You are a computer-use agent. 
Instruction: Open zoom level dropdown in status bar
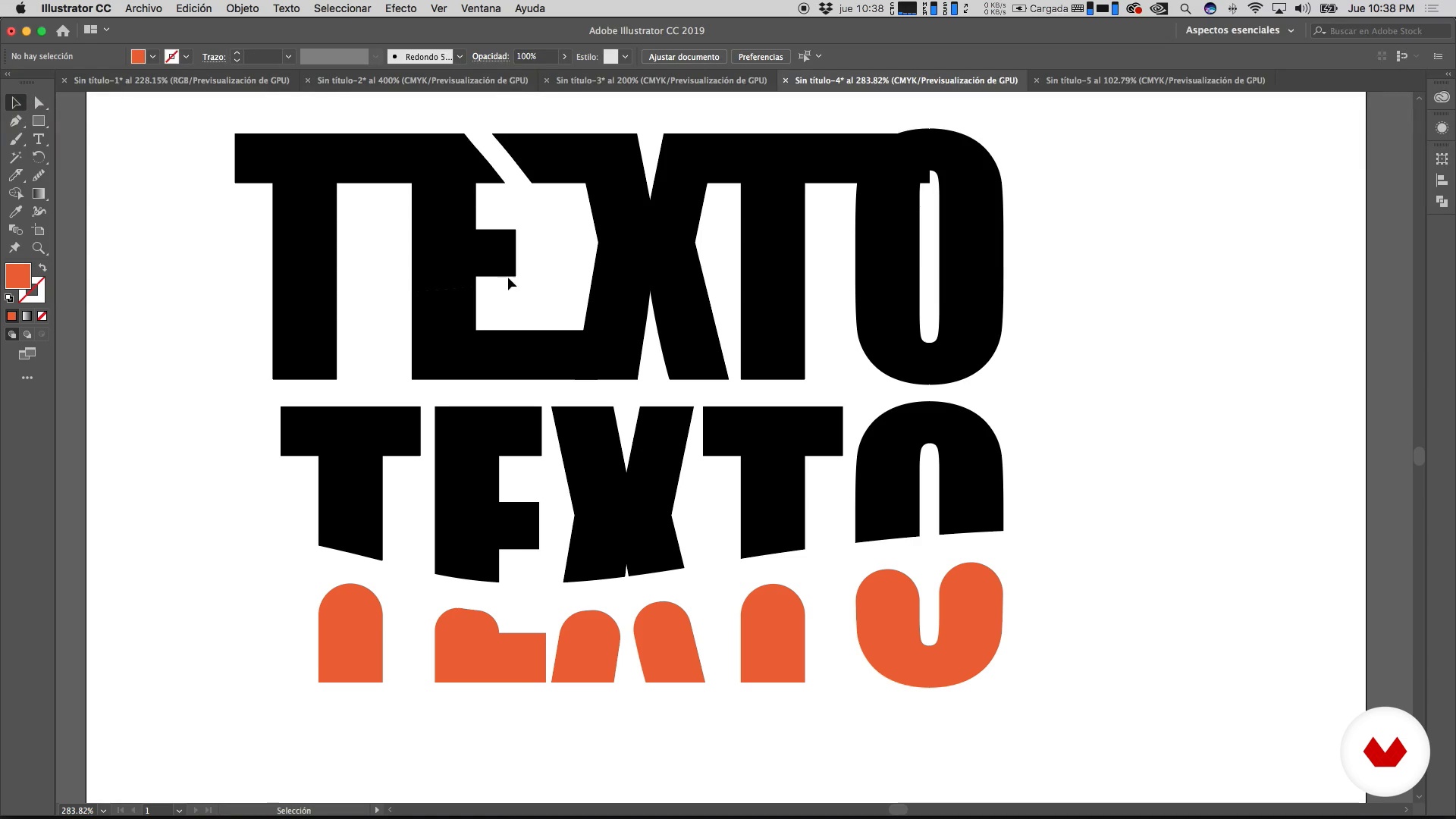(x=103, y=811)
